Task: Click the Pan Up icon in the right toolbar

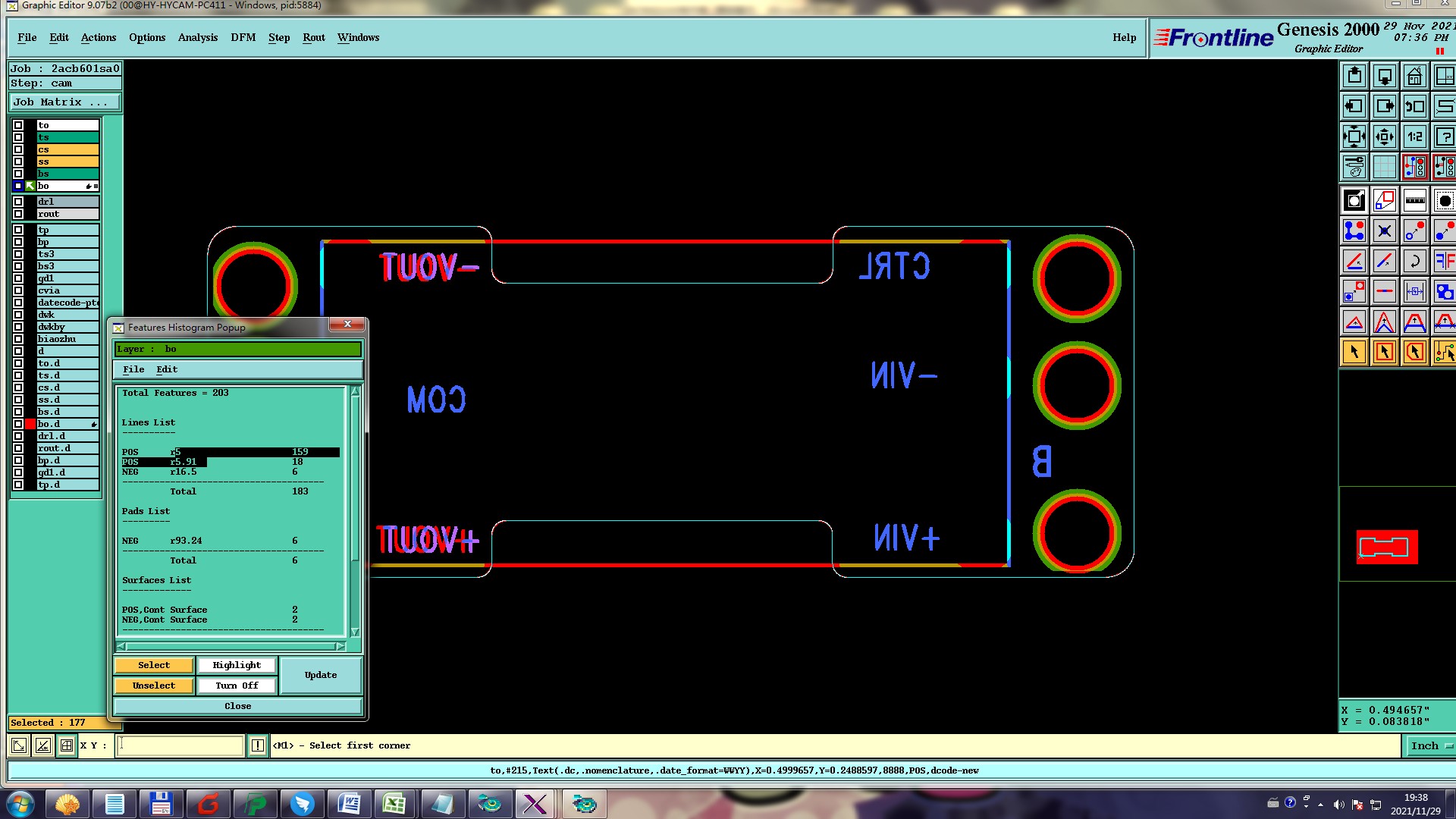Action: (x=1354, y=77)
